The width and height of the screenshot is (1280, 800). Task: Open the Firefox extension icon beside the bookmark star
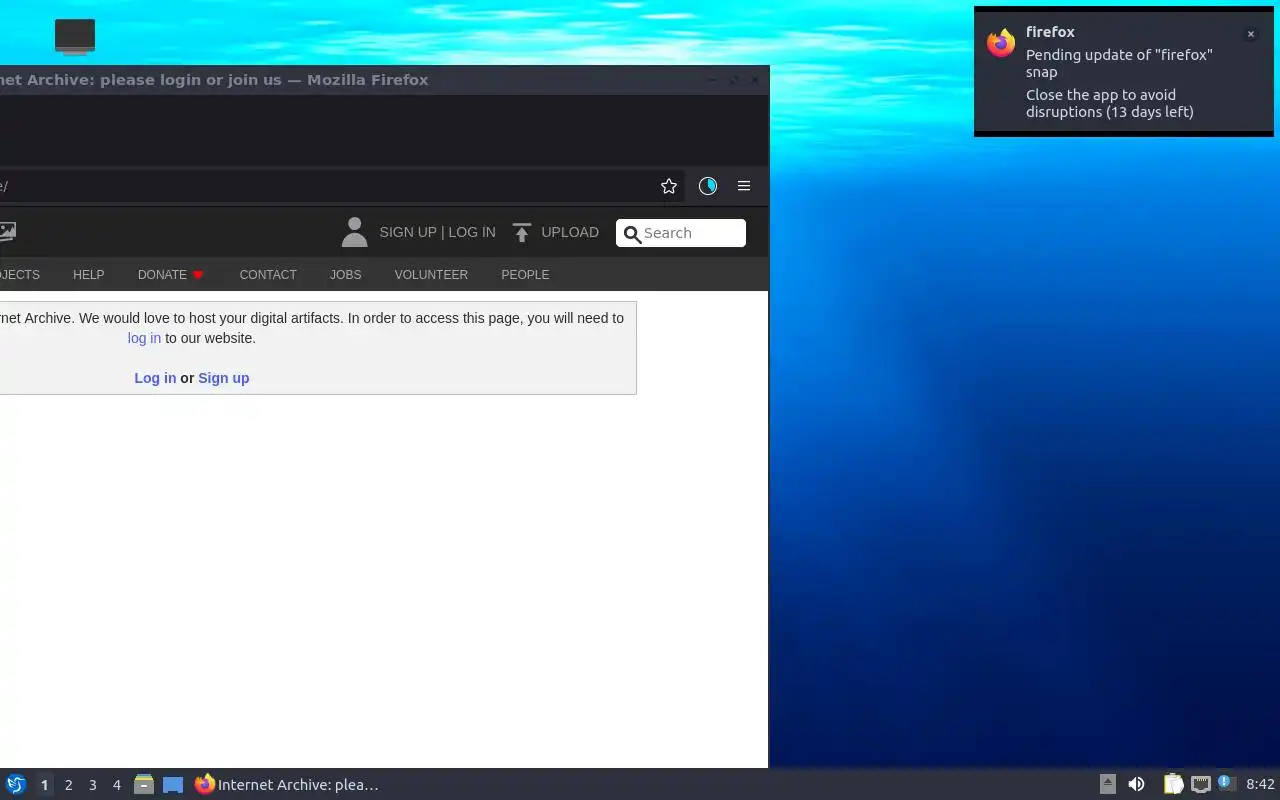pos(708,186)
